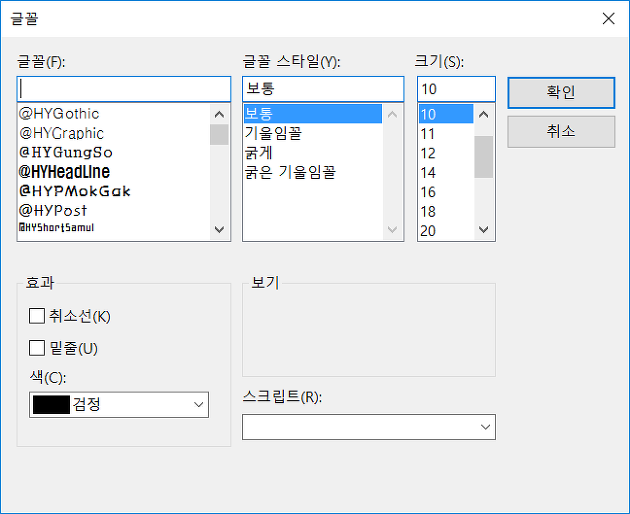Select font size 18
This screenshot has width=630, height=514.
[x=446, y=211]
